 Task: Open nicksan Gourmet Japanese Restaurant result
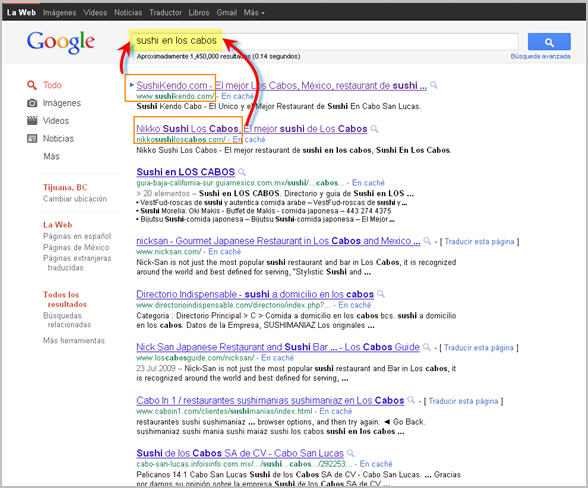278,241
